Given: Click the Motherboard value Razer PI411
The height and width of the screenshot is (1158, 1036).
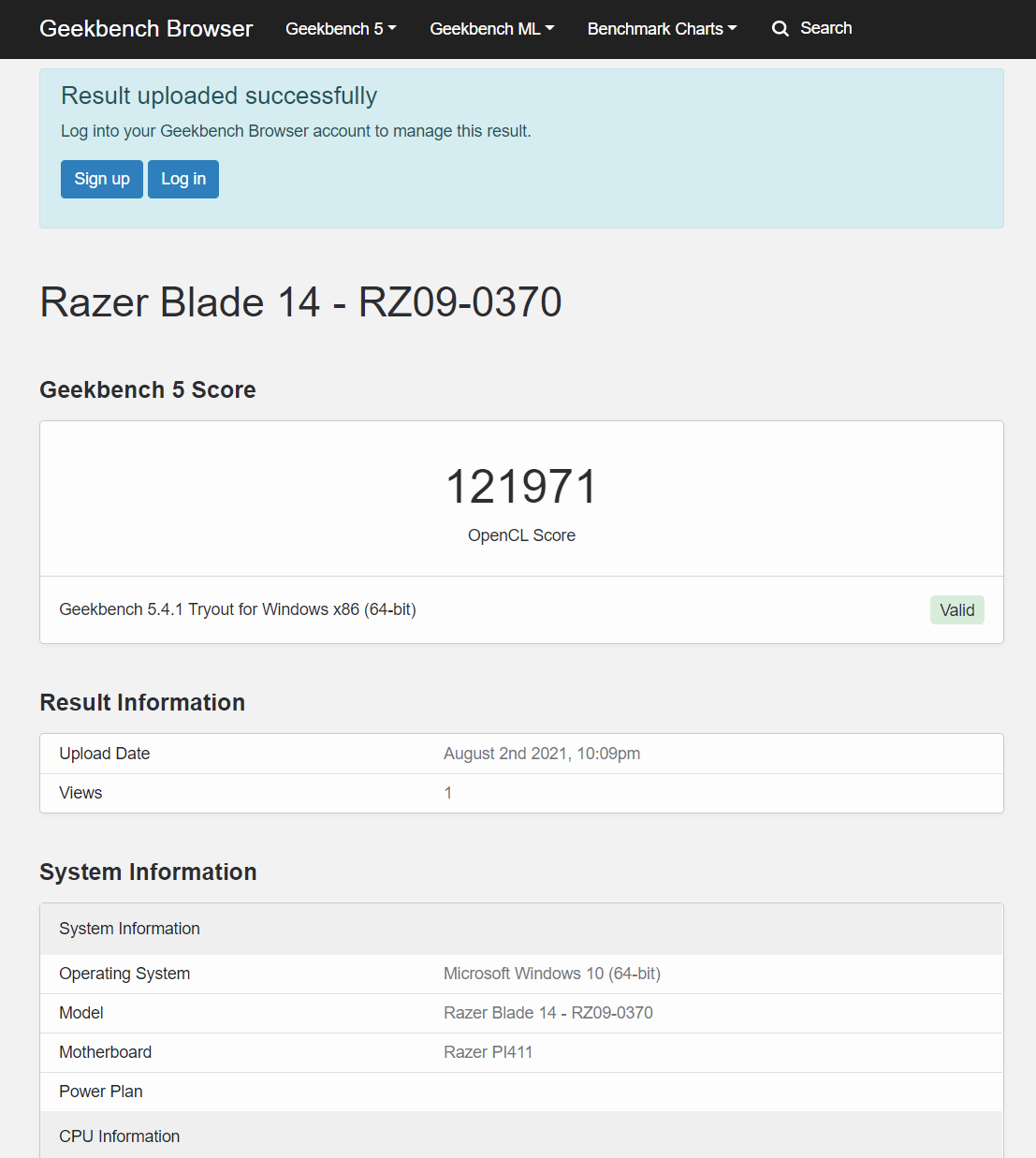Looking at the screenshot, I should [488, 1052].
